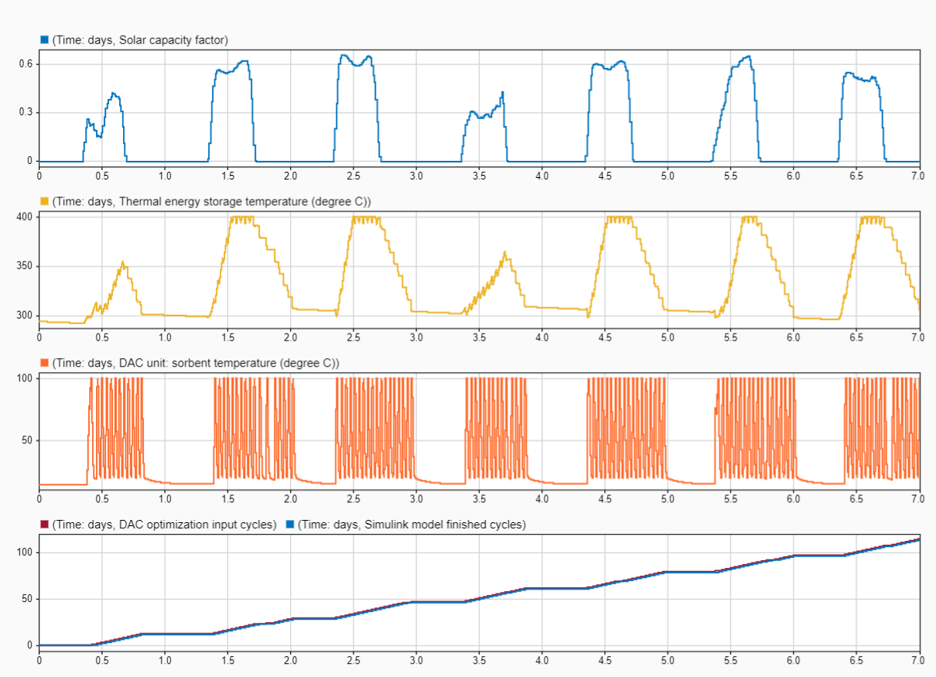Click the orange DAC sorbent temperature legend marker

(x=44, y=363)
